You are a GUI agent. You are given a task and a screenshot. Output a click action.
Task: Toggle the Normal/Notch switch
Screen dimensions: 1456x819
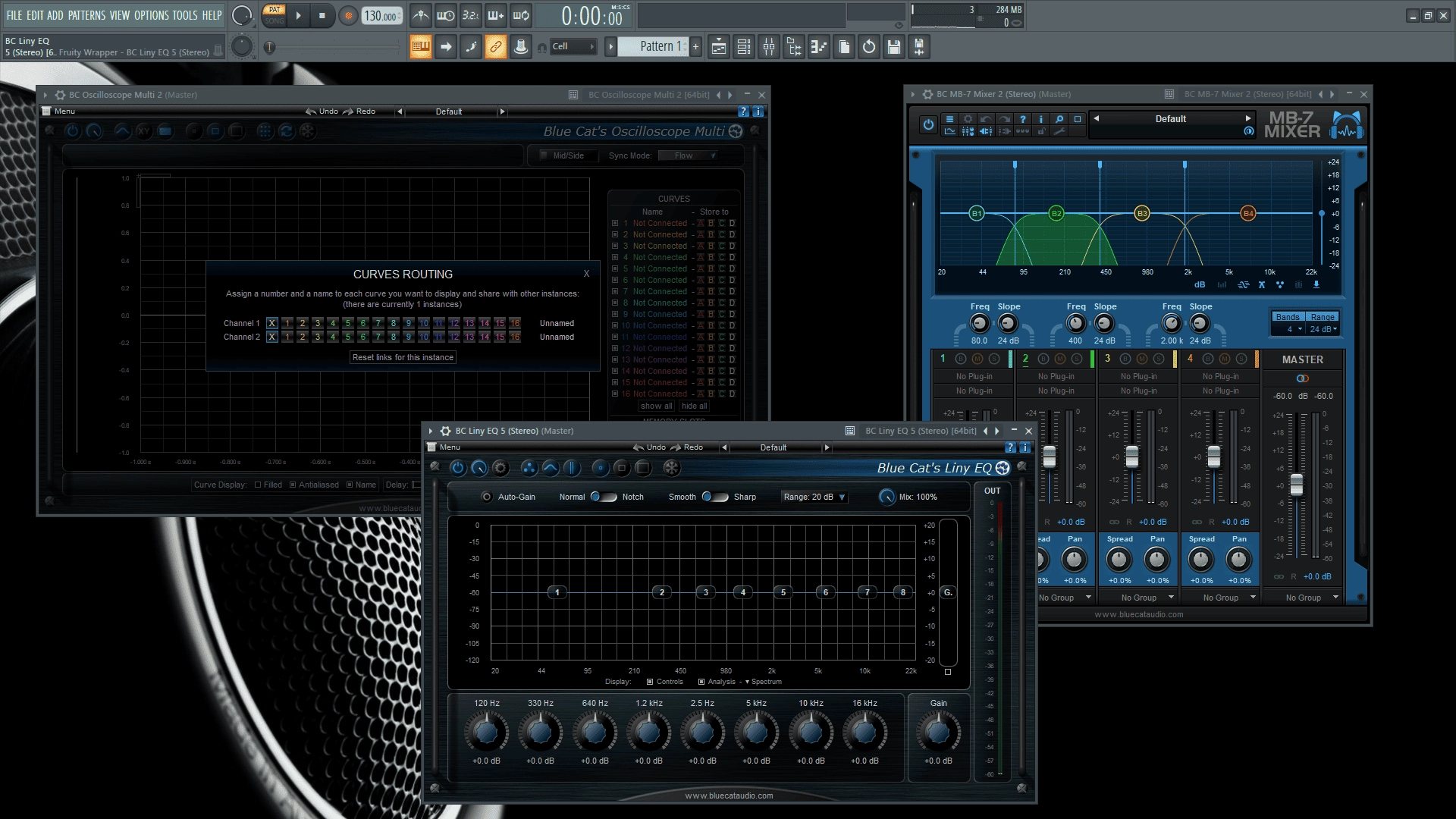coord(604,497)
